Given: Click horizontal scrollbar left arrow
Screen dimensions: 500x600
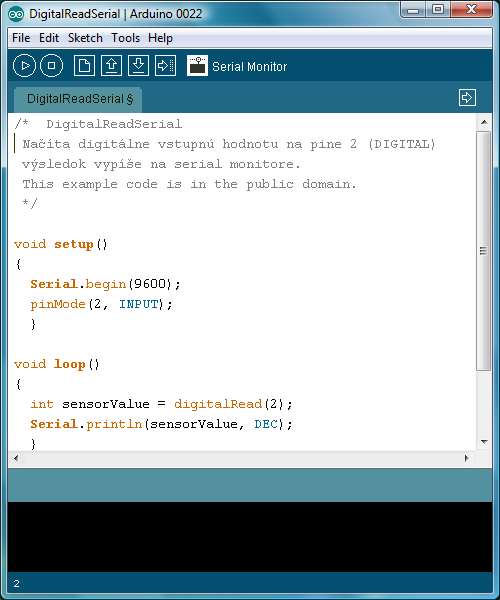Looking at the screenshot, I should tap(16, 458).
